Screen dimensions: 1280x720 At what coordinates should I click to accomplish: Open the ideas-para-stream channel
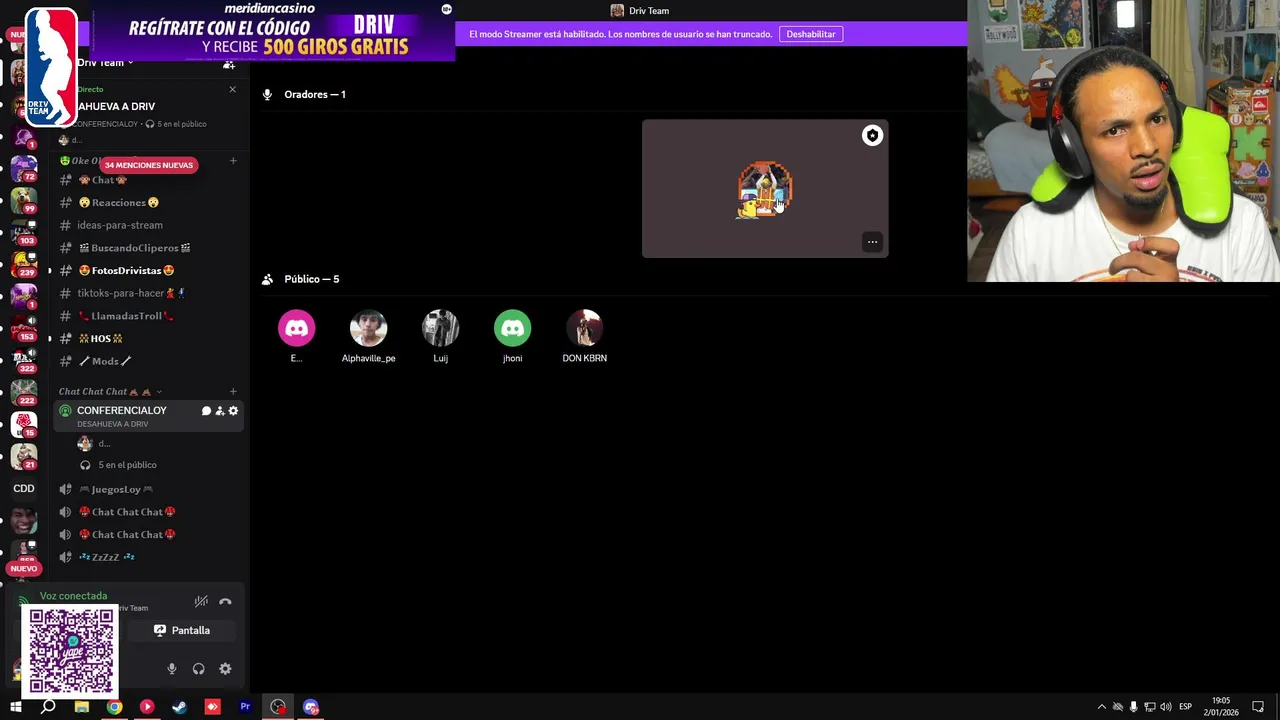tap(148, 225)
